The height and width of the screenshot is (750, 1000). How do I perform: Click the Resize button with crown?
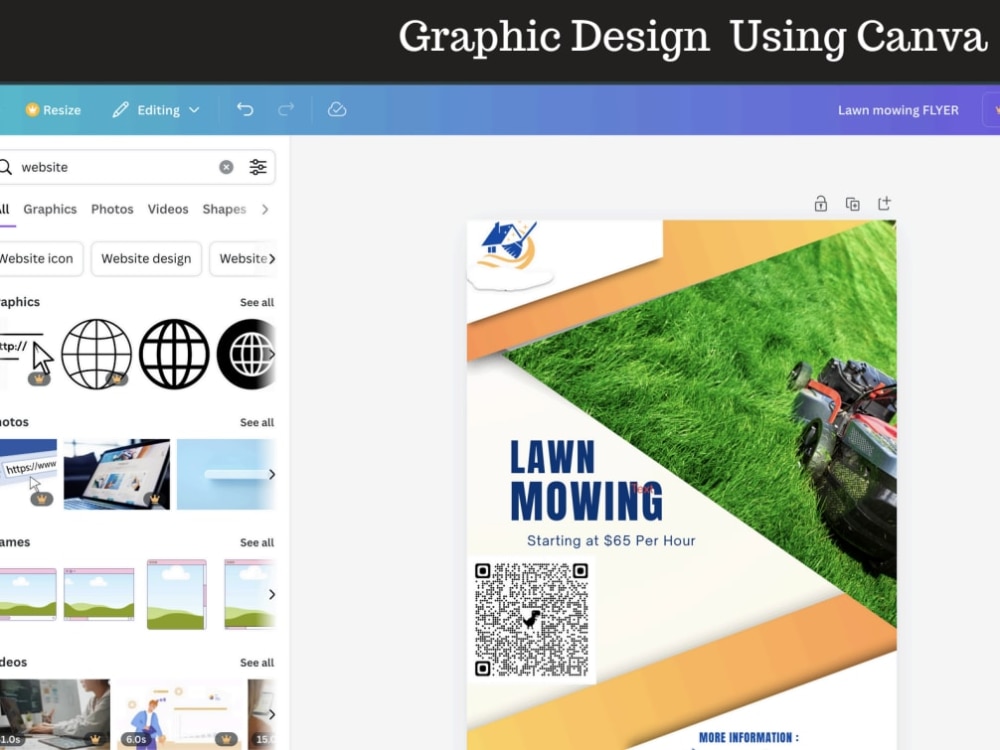[53, 110]
